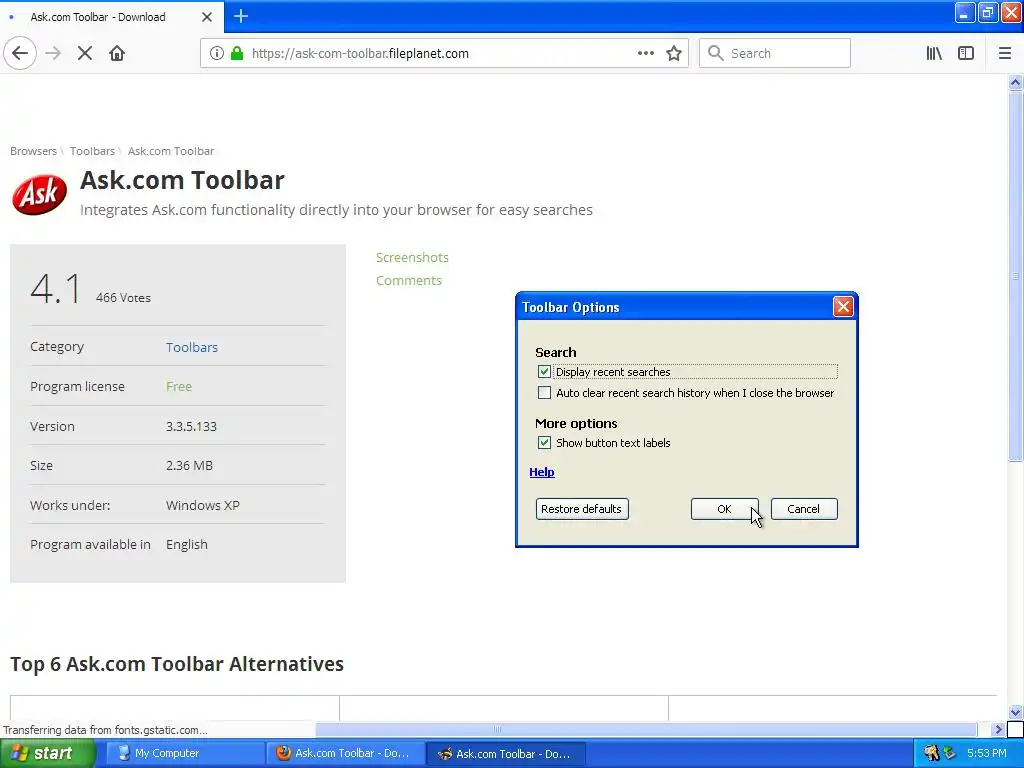Open the Browsers breadcrumb link
1024x768 pixels.
33,151
